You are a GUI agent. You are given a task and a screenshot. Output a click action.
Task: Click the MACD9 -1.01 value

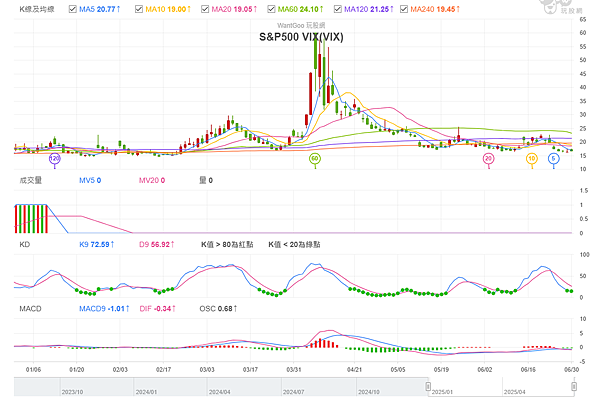[104, 309]
